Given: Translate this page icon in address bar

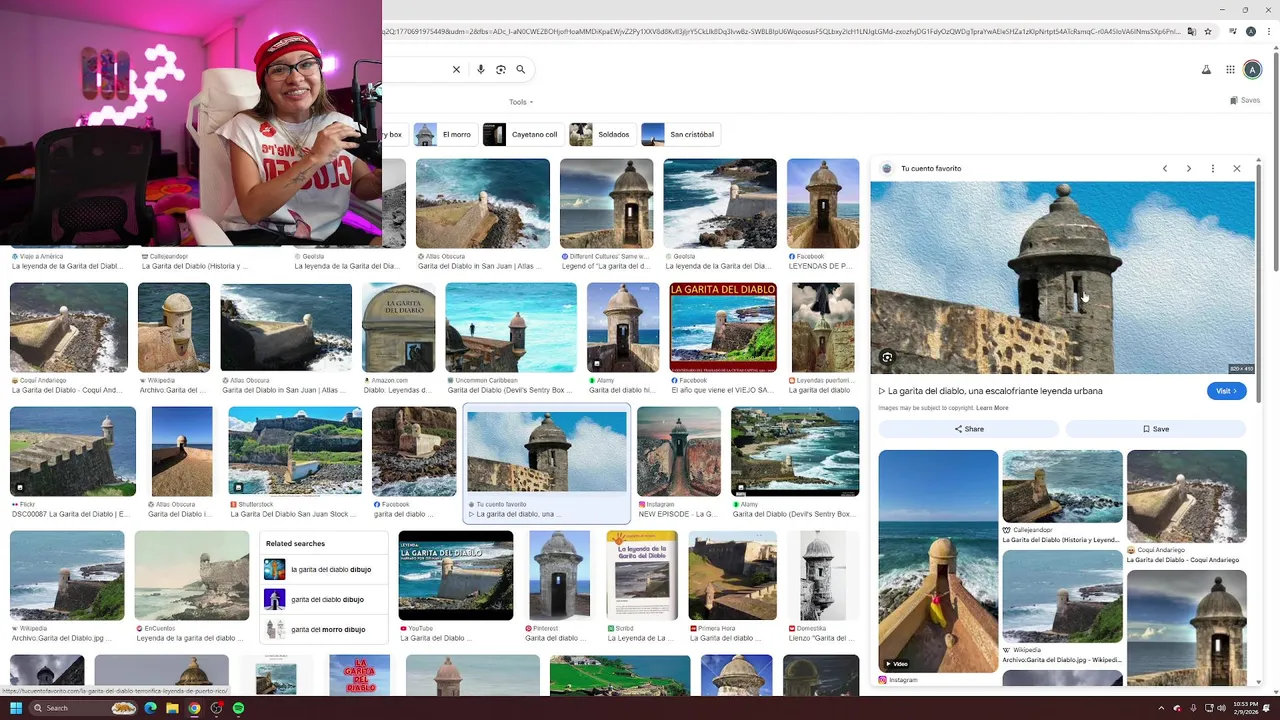Looking at the screenshot, I should point(1191,32).
